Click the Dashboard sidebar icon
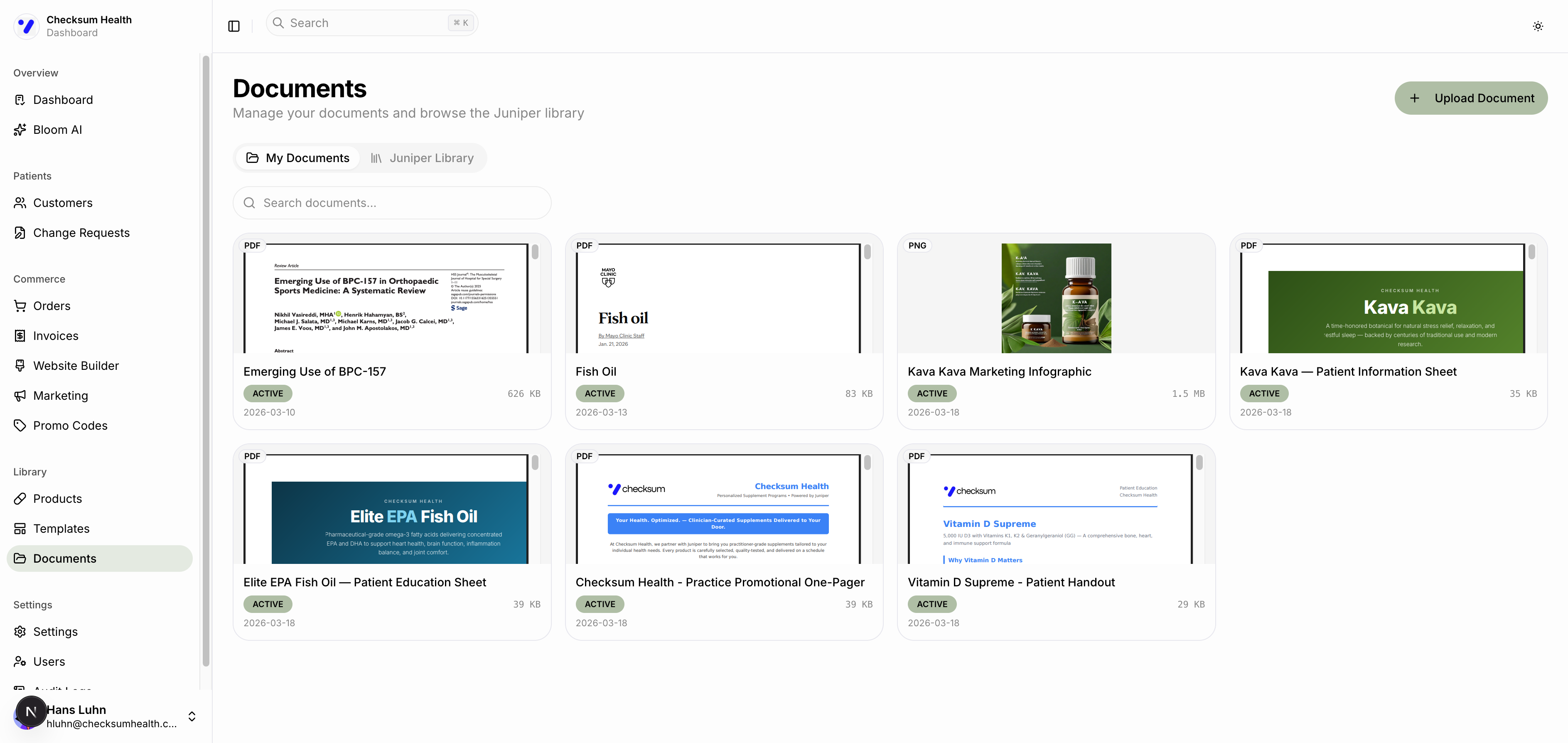Image resolution: width=1568 pixels, height=743 pixels. click(x=20, y=100)
